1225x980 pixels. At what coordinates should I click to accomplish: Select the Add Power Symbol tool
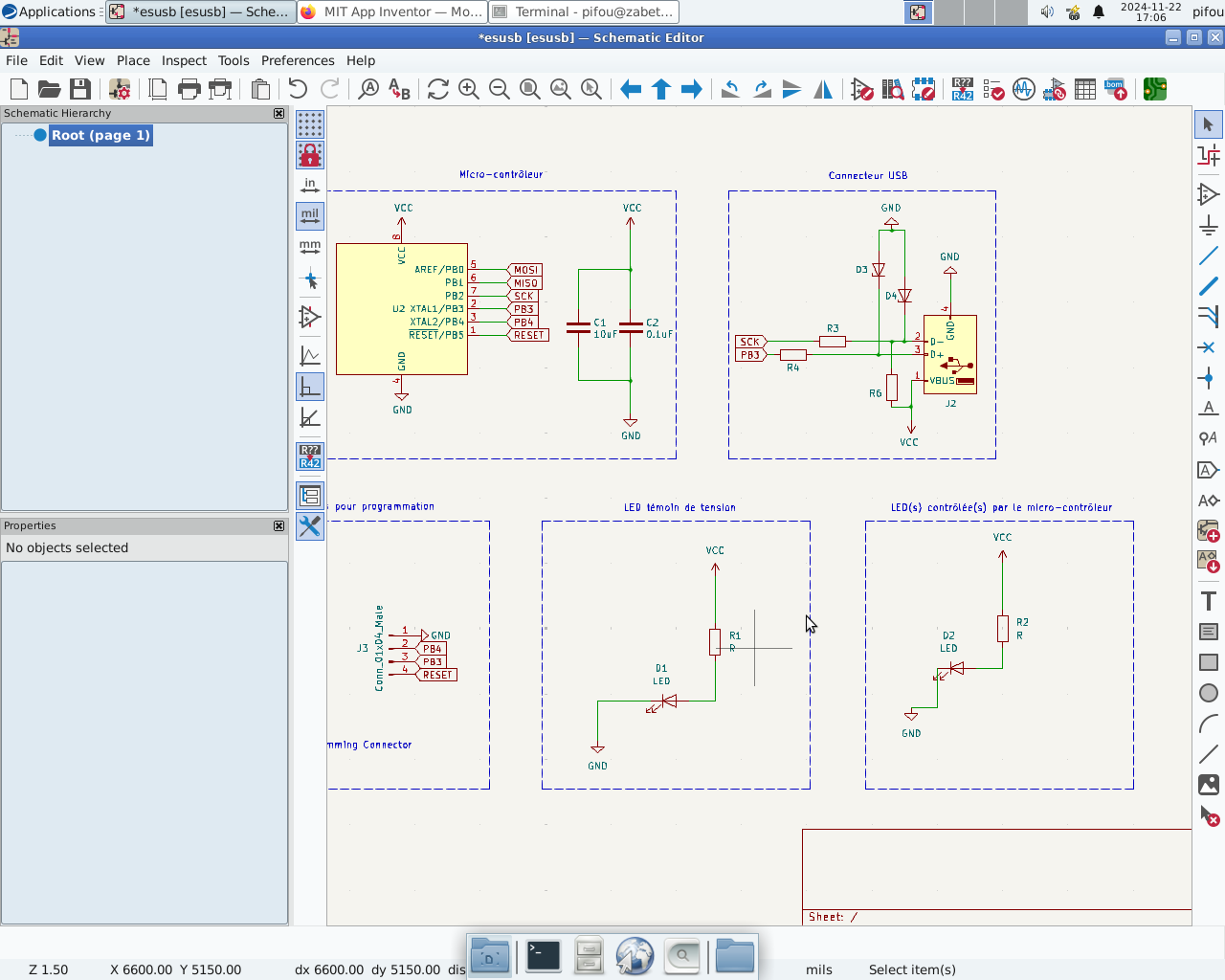(1209, 226)
